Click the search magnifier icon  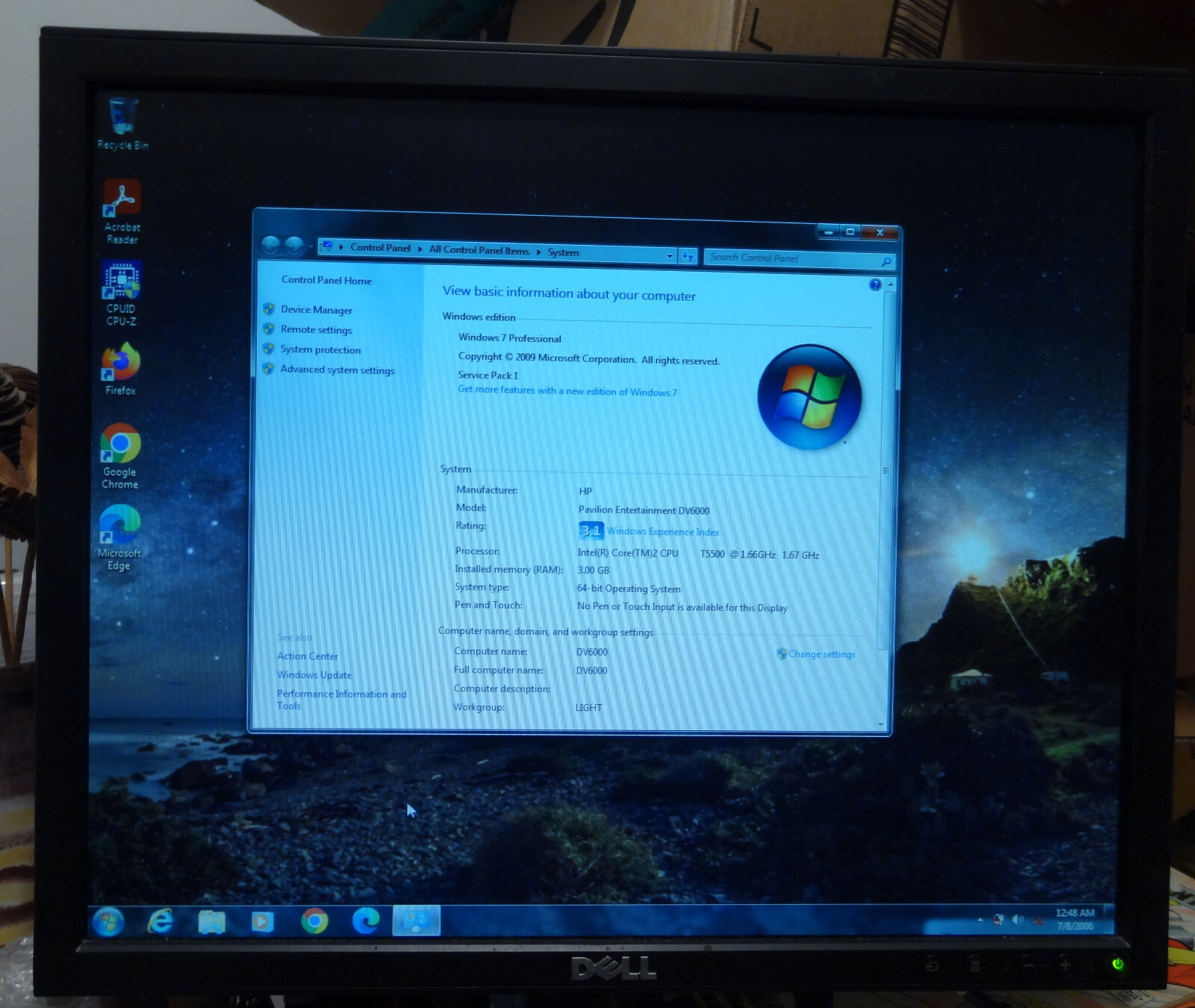point(887,261)
